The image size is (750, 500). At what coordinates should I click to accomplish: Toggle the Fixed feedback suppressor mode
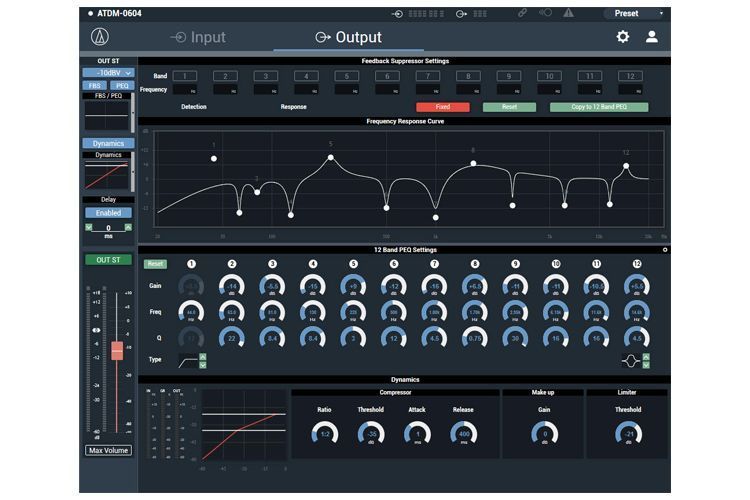[442, 107]
